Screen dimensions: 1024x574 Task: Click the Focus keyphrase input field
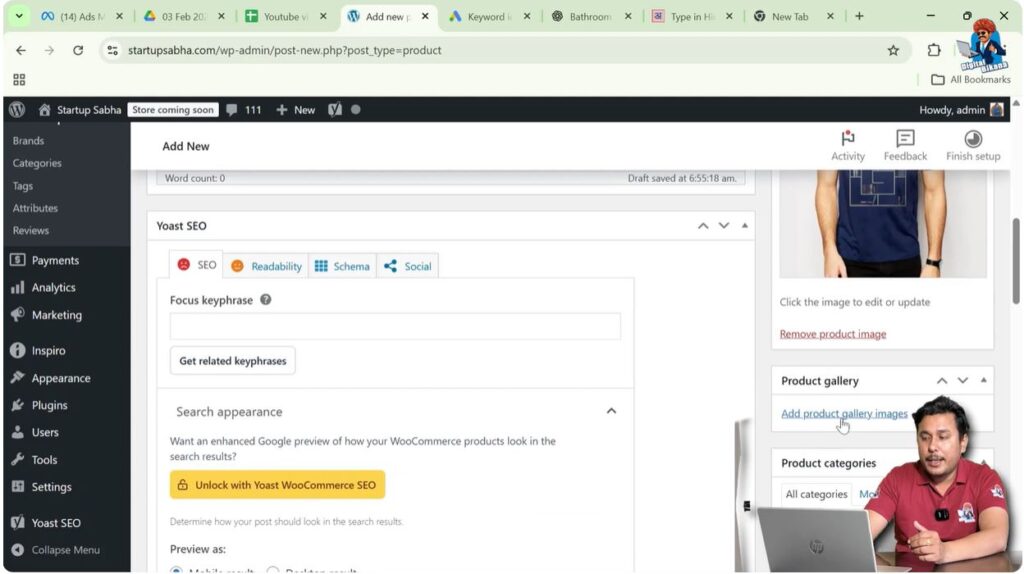pos(395,326)
